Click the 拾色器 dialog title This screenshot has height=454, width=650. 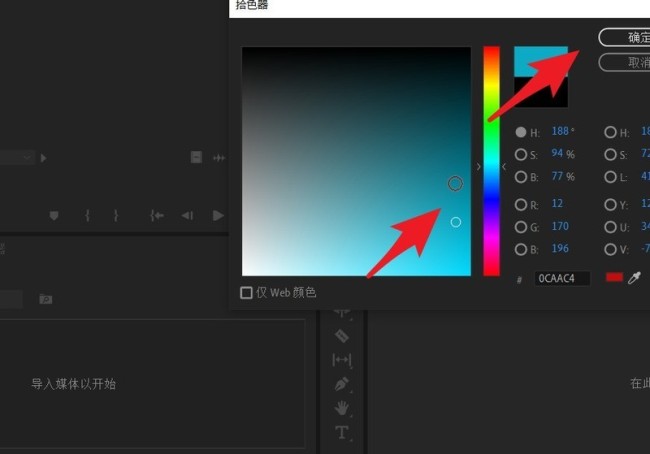coord(252,5)
